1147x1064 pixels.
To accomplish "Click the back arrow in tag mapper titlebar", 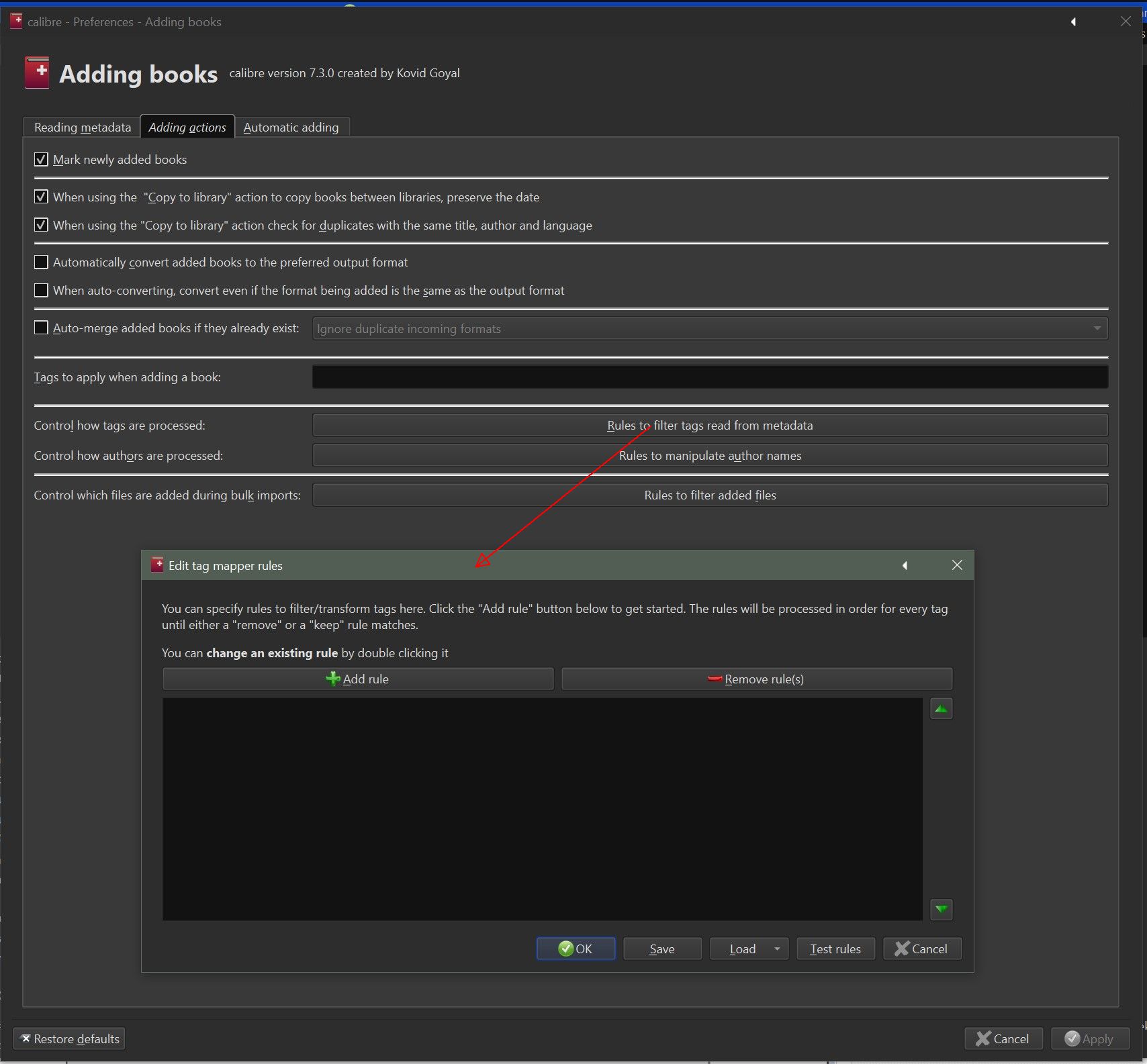I will tap(905, 565).
